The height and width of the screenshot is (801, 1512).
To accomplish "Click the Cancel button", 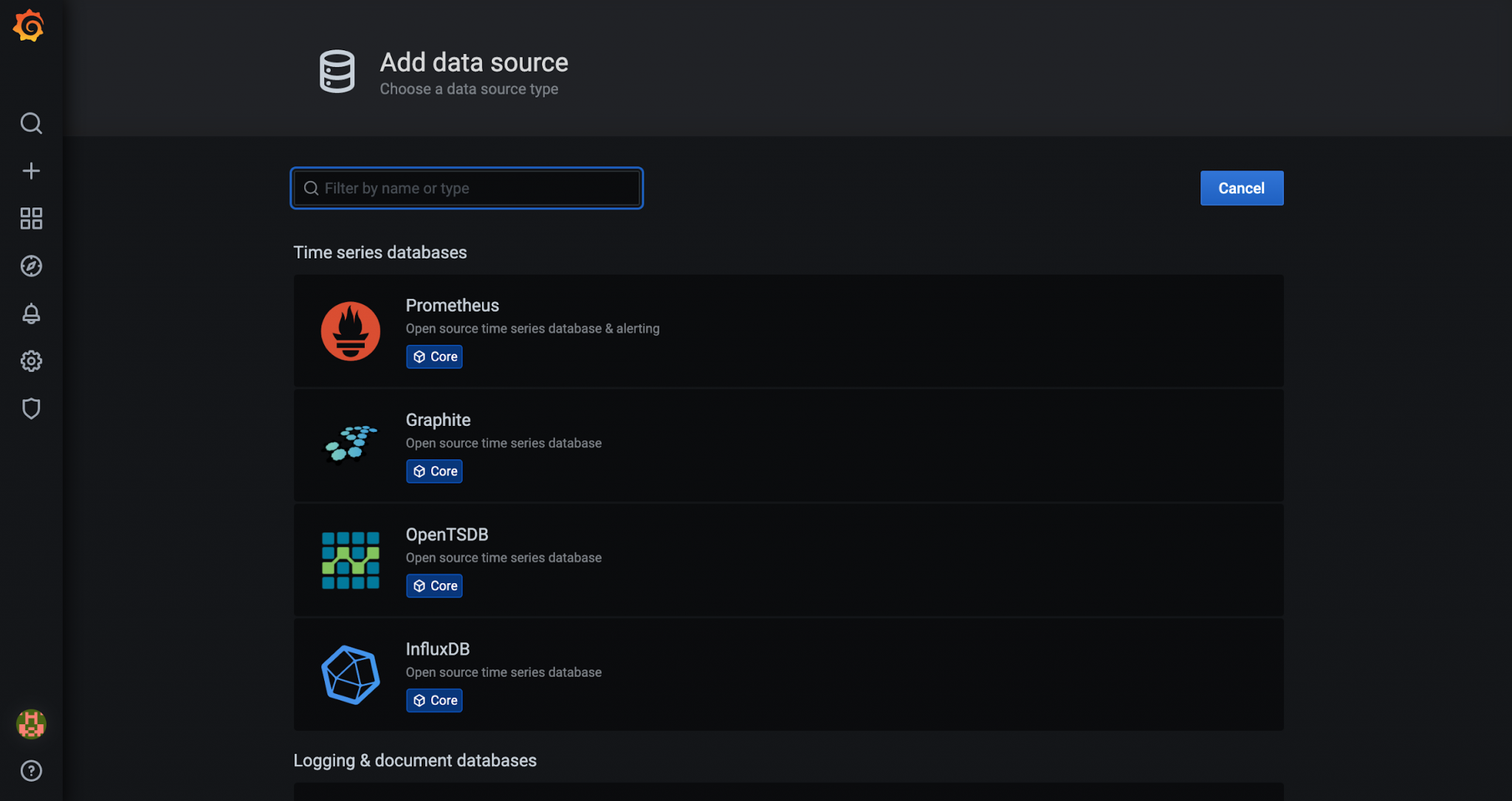I will [x=1242, y=188].
